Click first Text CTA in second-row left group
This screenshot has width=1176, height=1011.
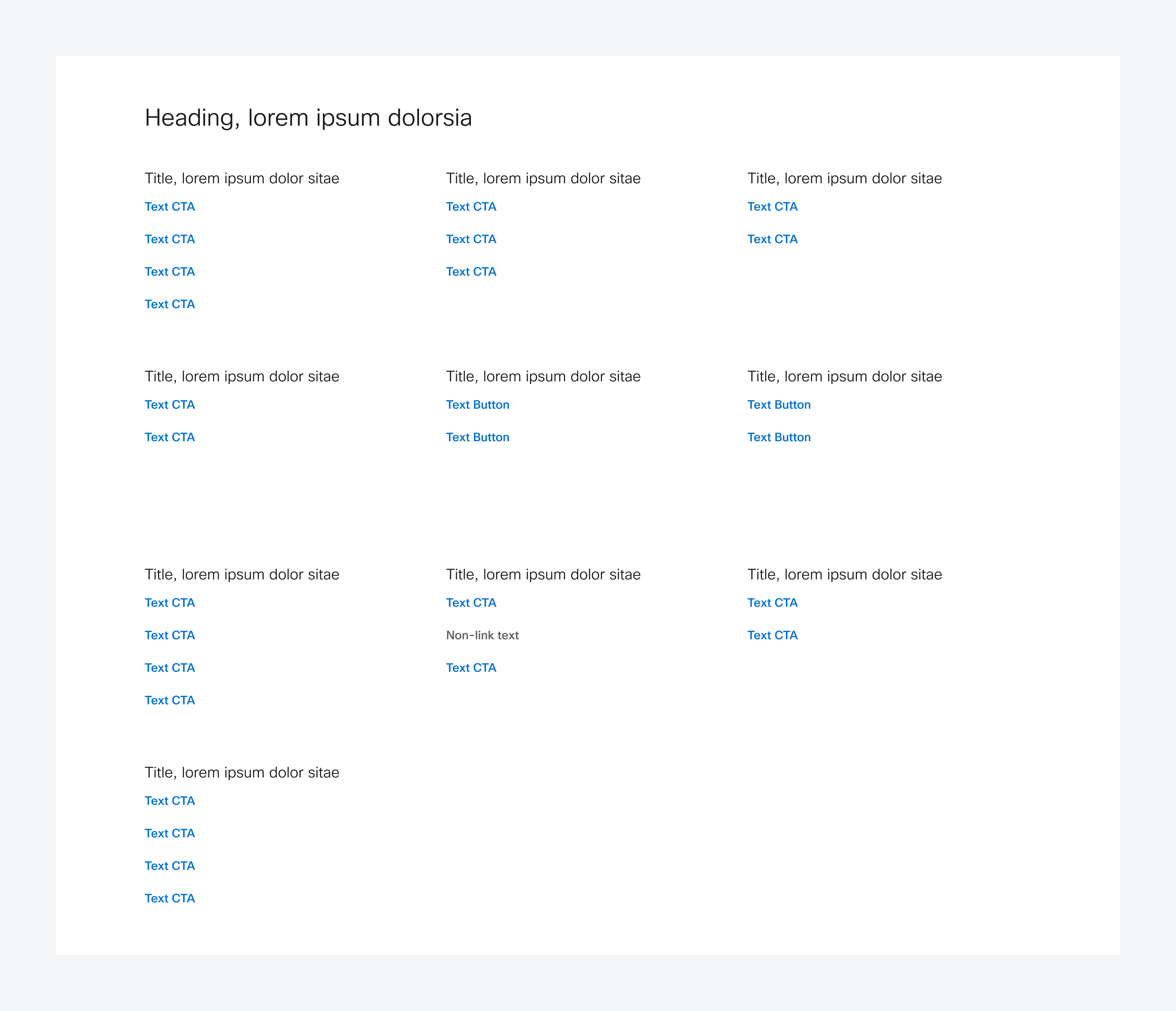coord(169,405)
